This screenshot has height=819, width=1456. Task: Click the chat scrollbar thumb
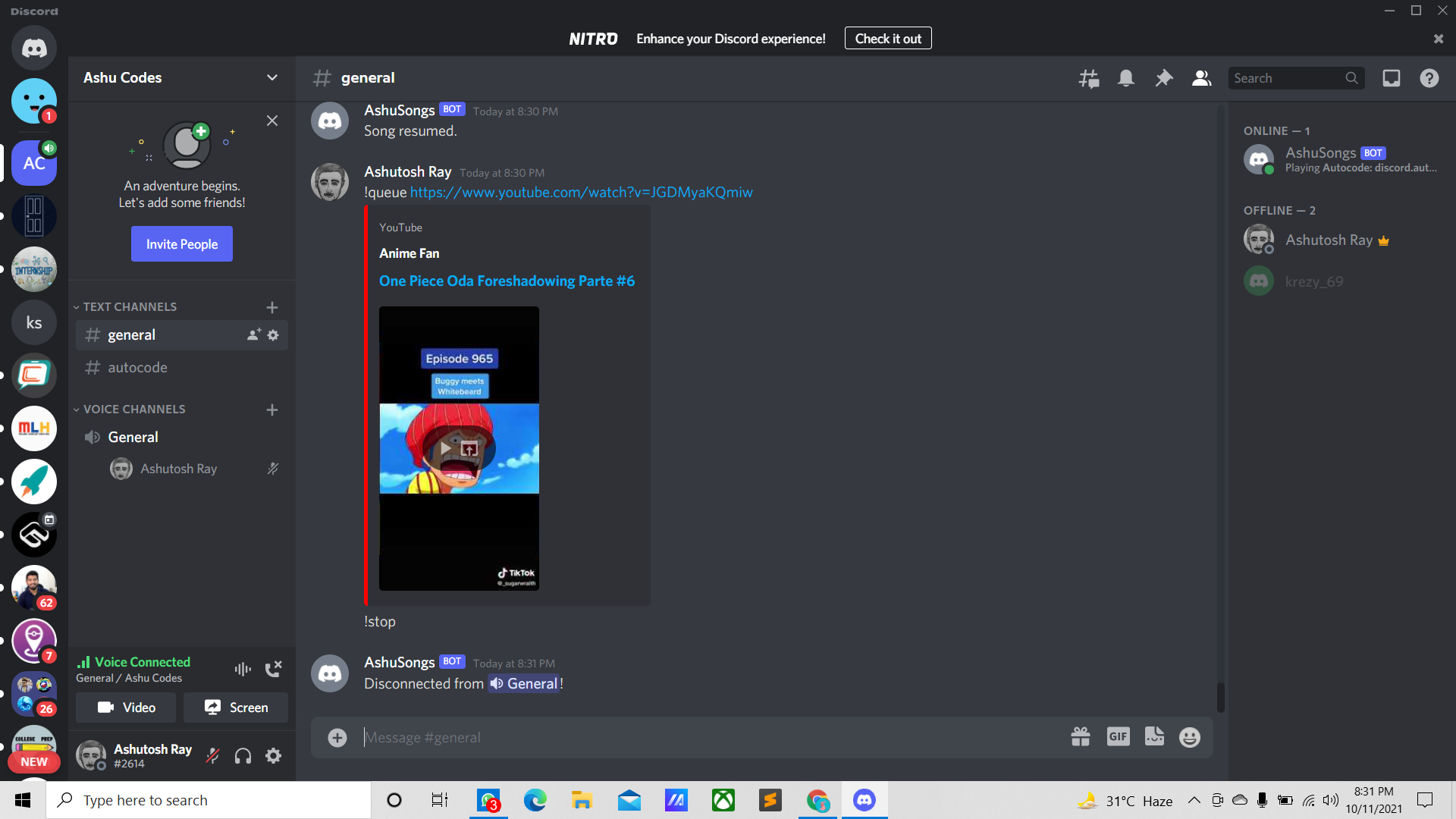(x=1220, y=696)
